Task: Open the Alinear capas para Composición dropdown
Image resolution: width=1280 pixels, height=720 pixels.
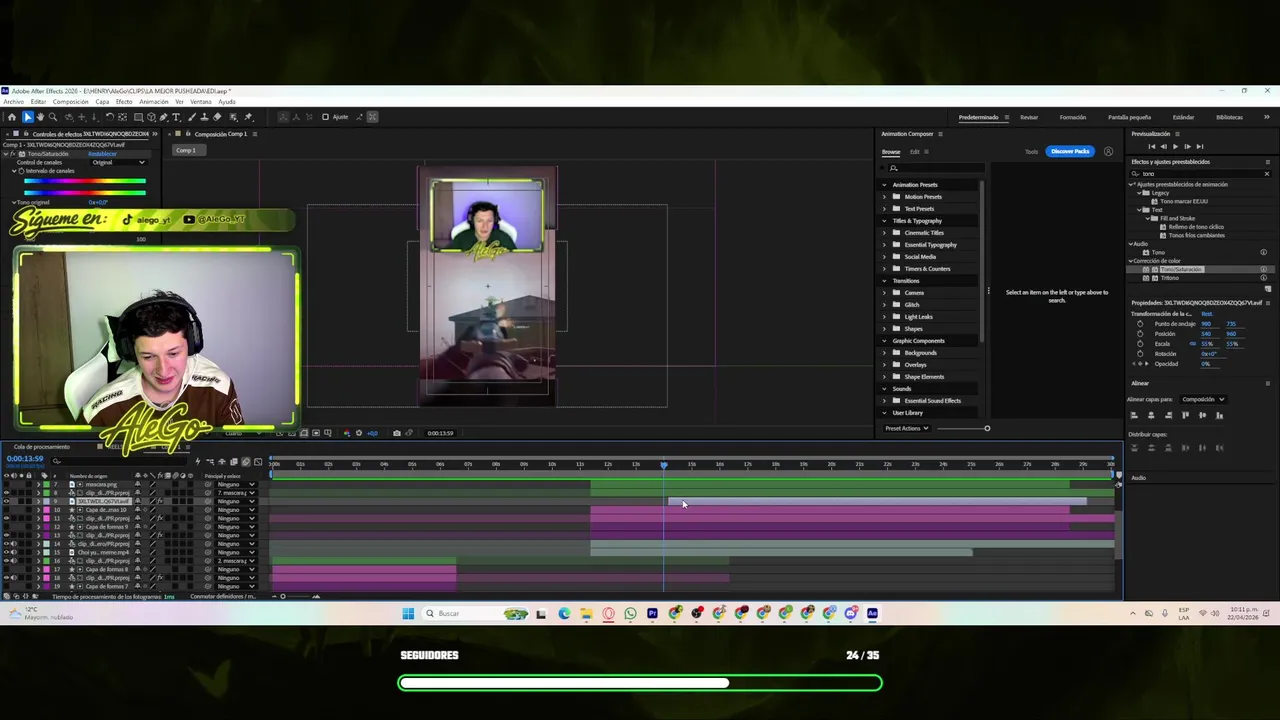Action: click(1204, 399)
